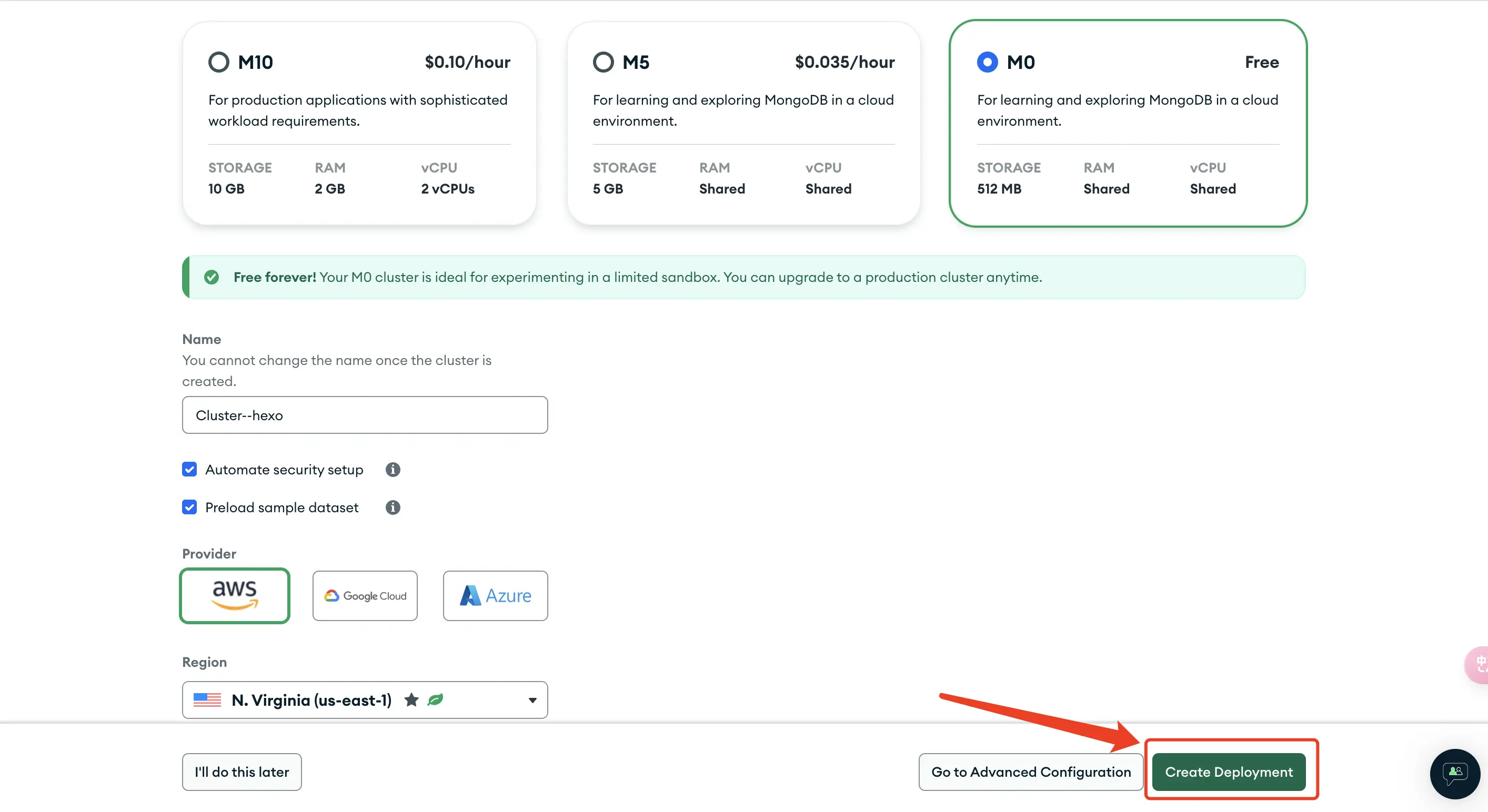
Task: Edit the cluster name input field
Action: click(x=365, y=414)
